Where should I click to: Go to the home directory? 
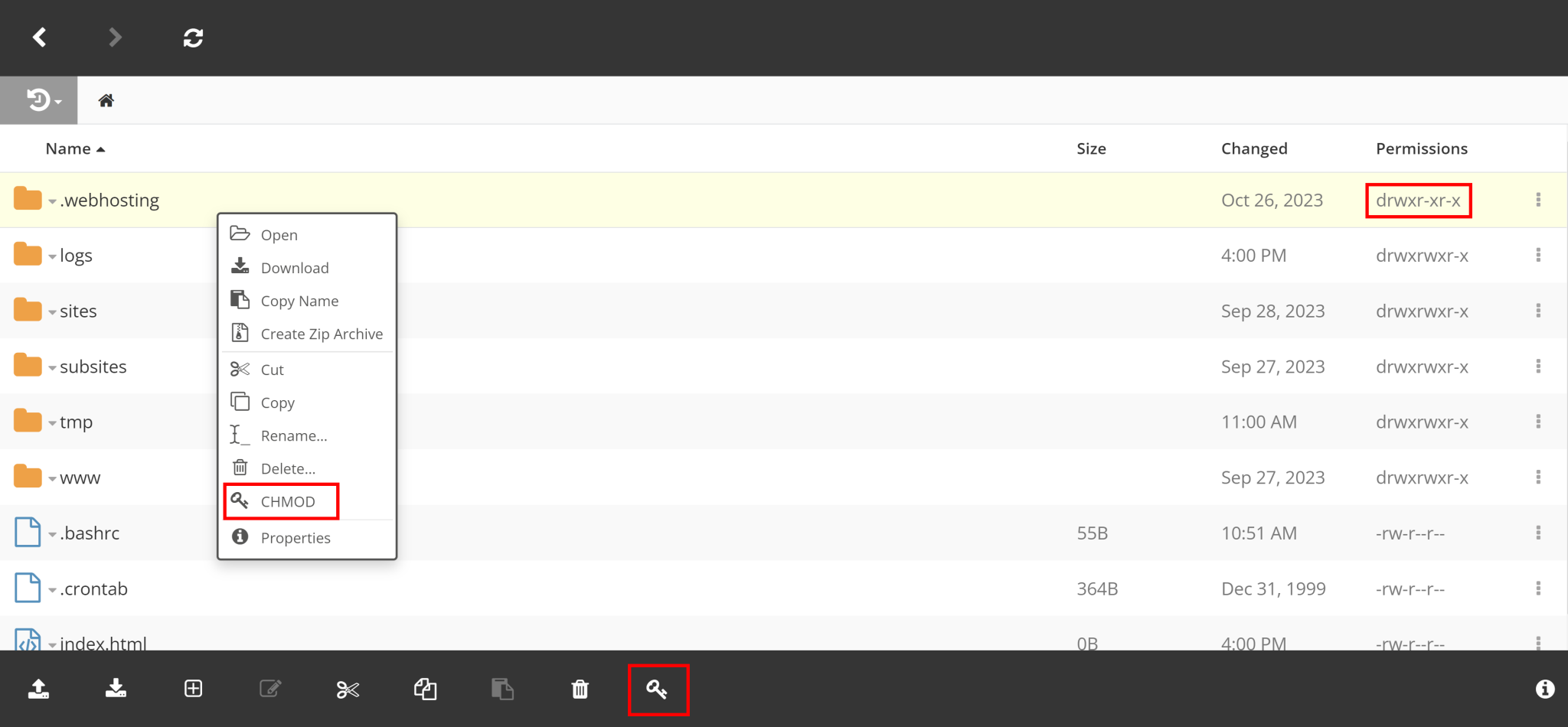(x=106, y=99)
